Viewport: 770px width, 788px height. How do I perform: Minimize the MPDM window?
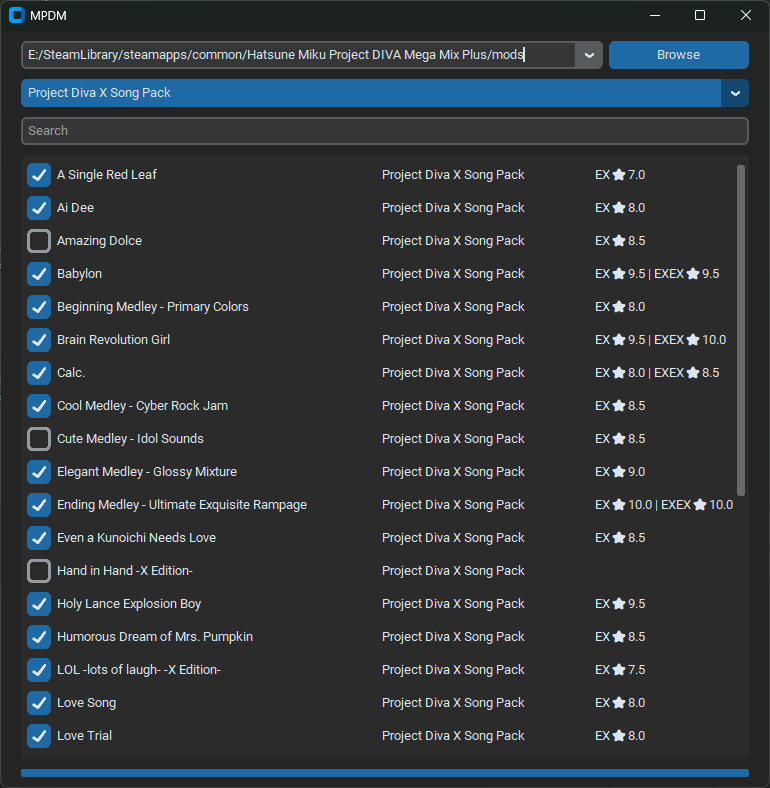point(655,16)
